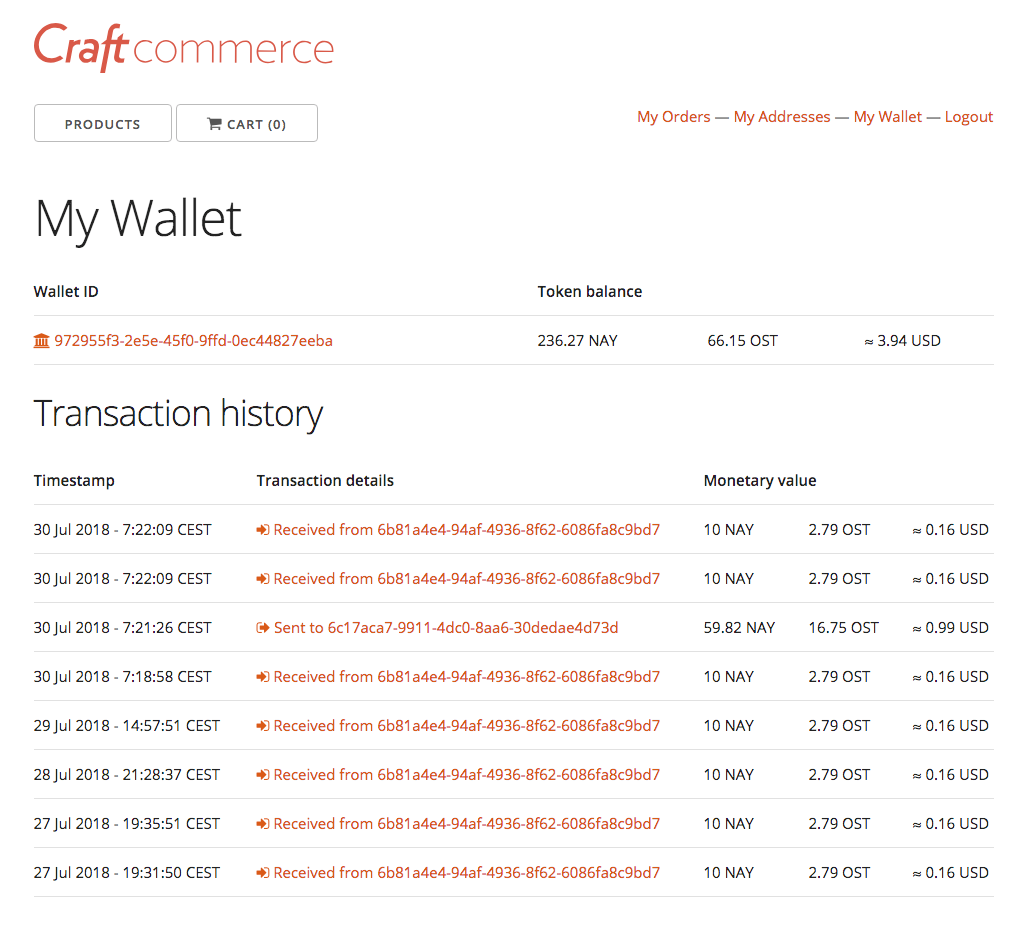Click timestamp 30 Jul 2018 - 7:21:26 CEST
Image resolution: width=1033 pixels, height=926 pixels.
coord(123,628)
